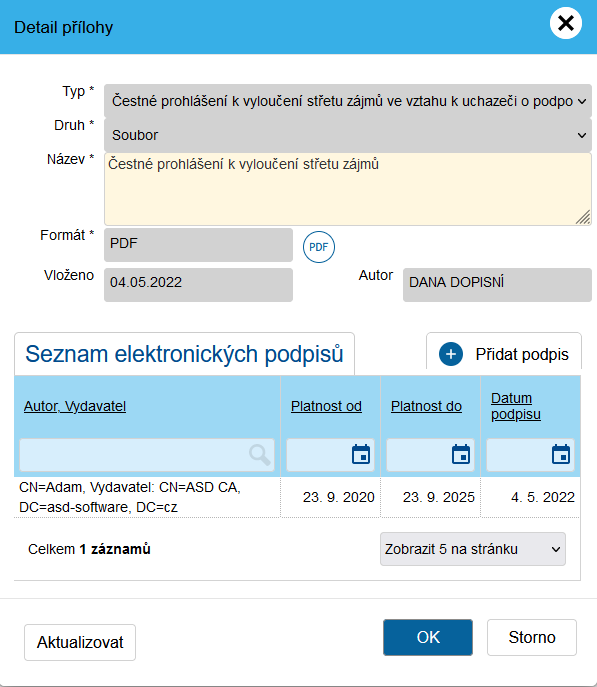Cancel with the Storno button
597x687 pixels.
tap(532, 637)
